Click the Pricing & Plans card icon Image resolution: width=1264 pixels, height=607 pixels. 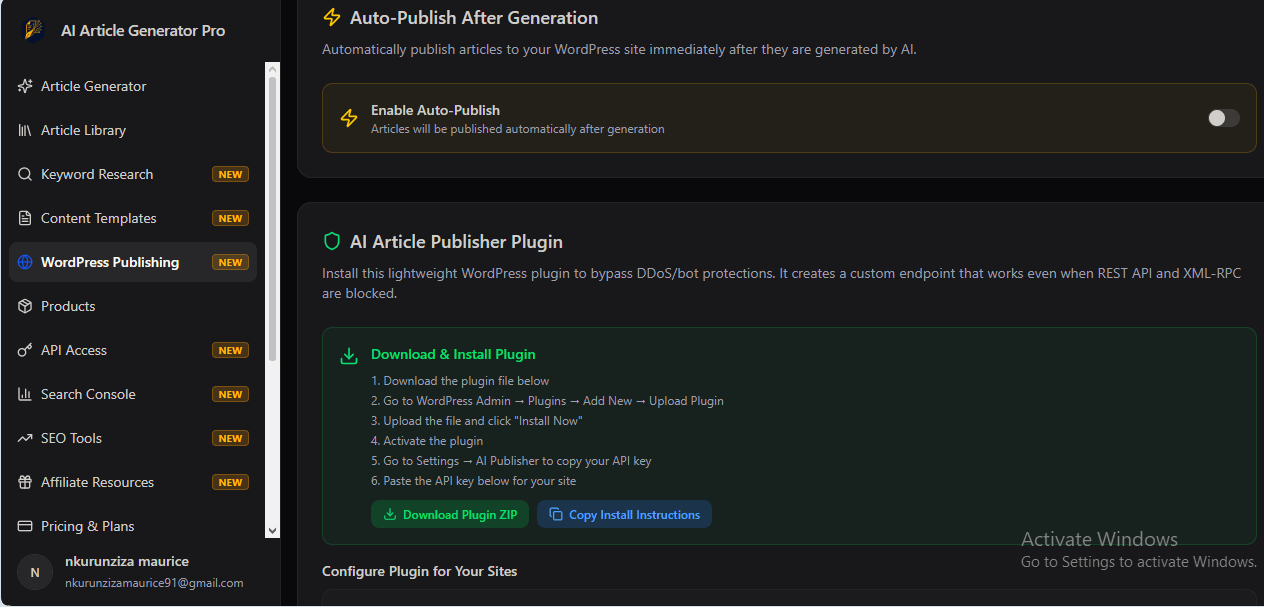coord(25,526)
